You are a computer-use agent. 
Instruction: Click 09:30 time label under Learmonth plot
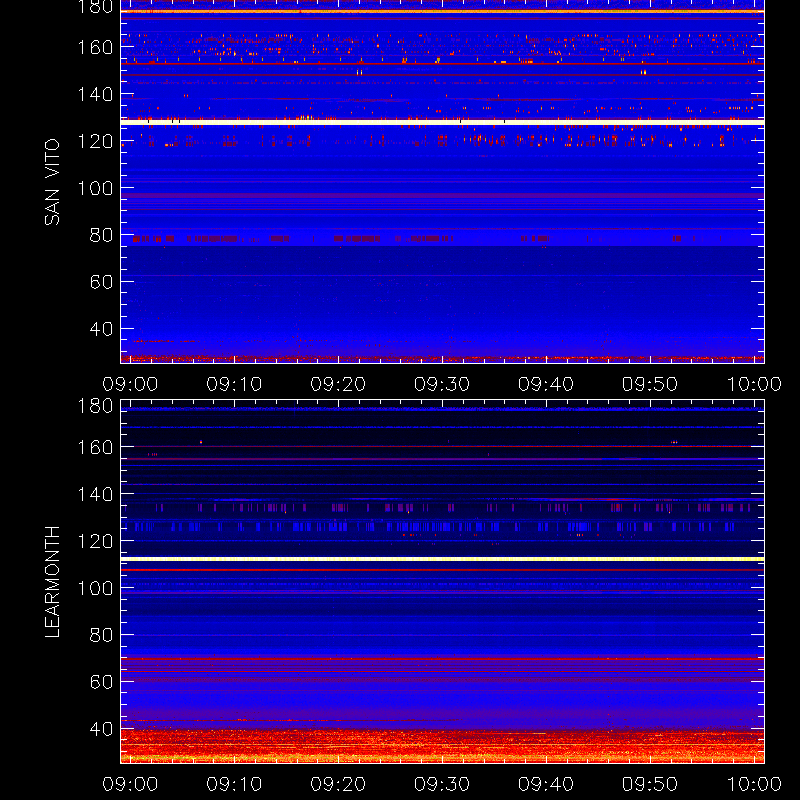point(442,784)
